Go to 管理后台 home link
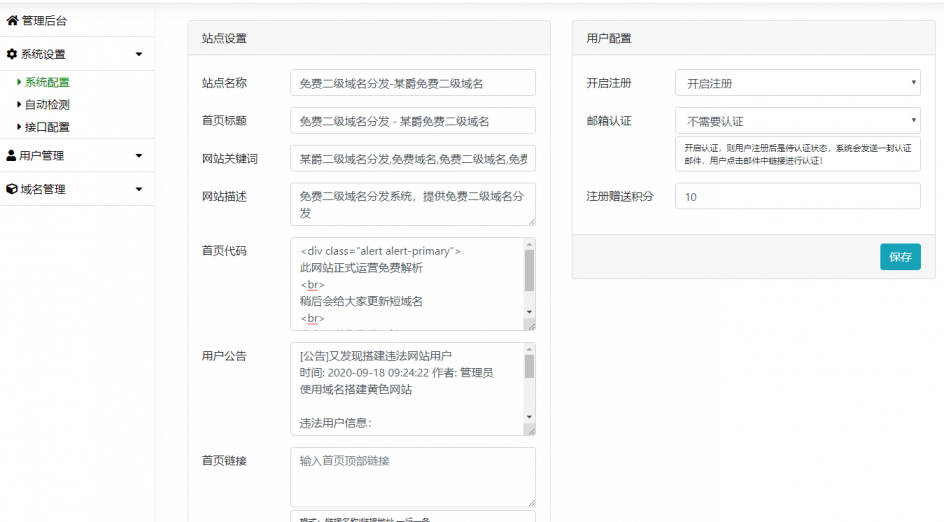This screenshot has width=944, height=522. click(45, 20)
